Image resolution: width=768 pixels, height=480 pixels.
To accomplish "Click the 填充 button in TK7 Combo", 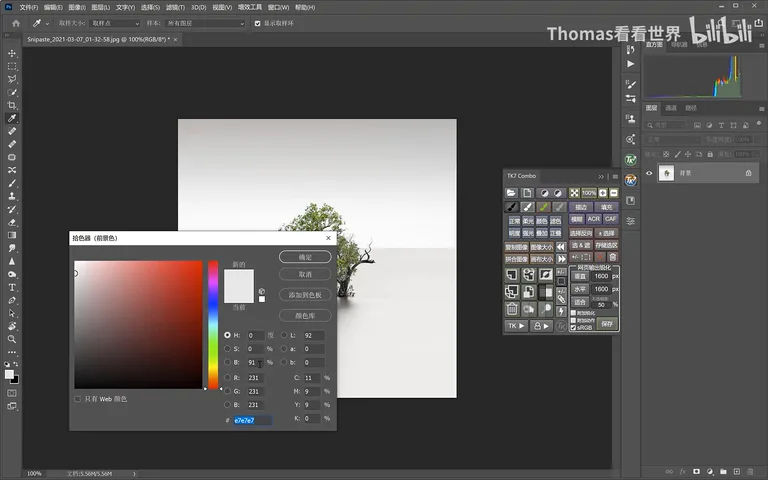I will click(606, 207).
